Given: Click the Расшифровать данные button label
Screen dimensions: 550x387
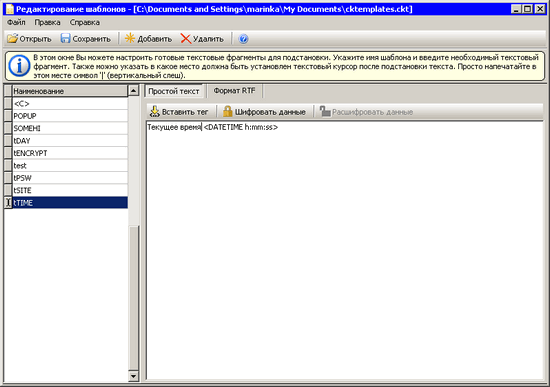Looking at the screenshot, I should click(373, 112).
